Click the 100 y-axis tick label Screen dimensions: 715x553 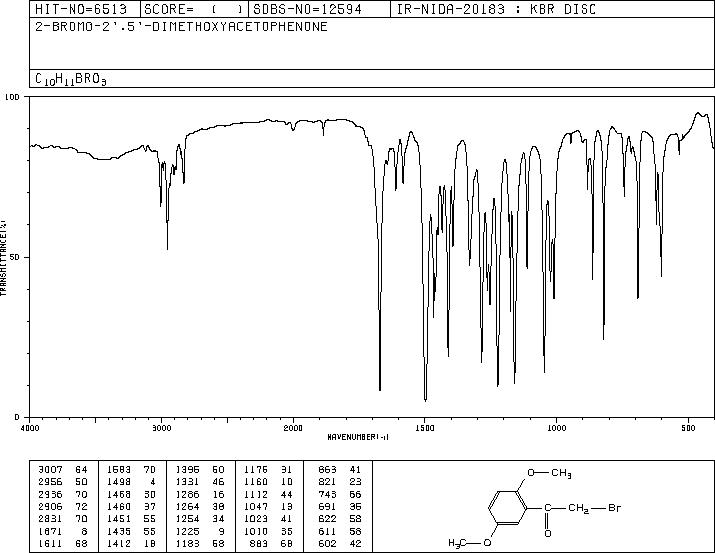click(x=12, y=97)
